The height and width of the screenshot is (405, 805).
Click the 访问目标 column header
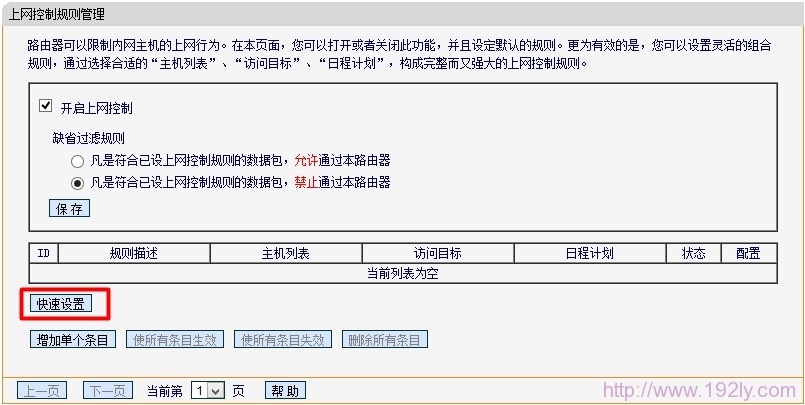[x=438, y=253]
